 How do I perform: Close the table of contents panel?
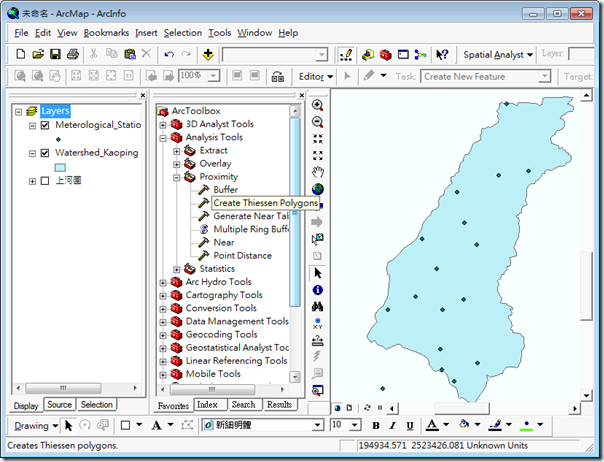[x=143, y=95]
